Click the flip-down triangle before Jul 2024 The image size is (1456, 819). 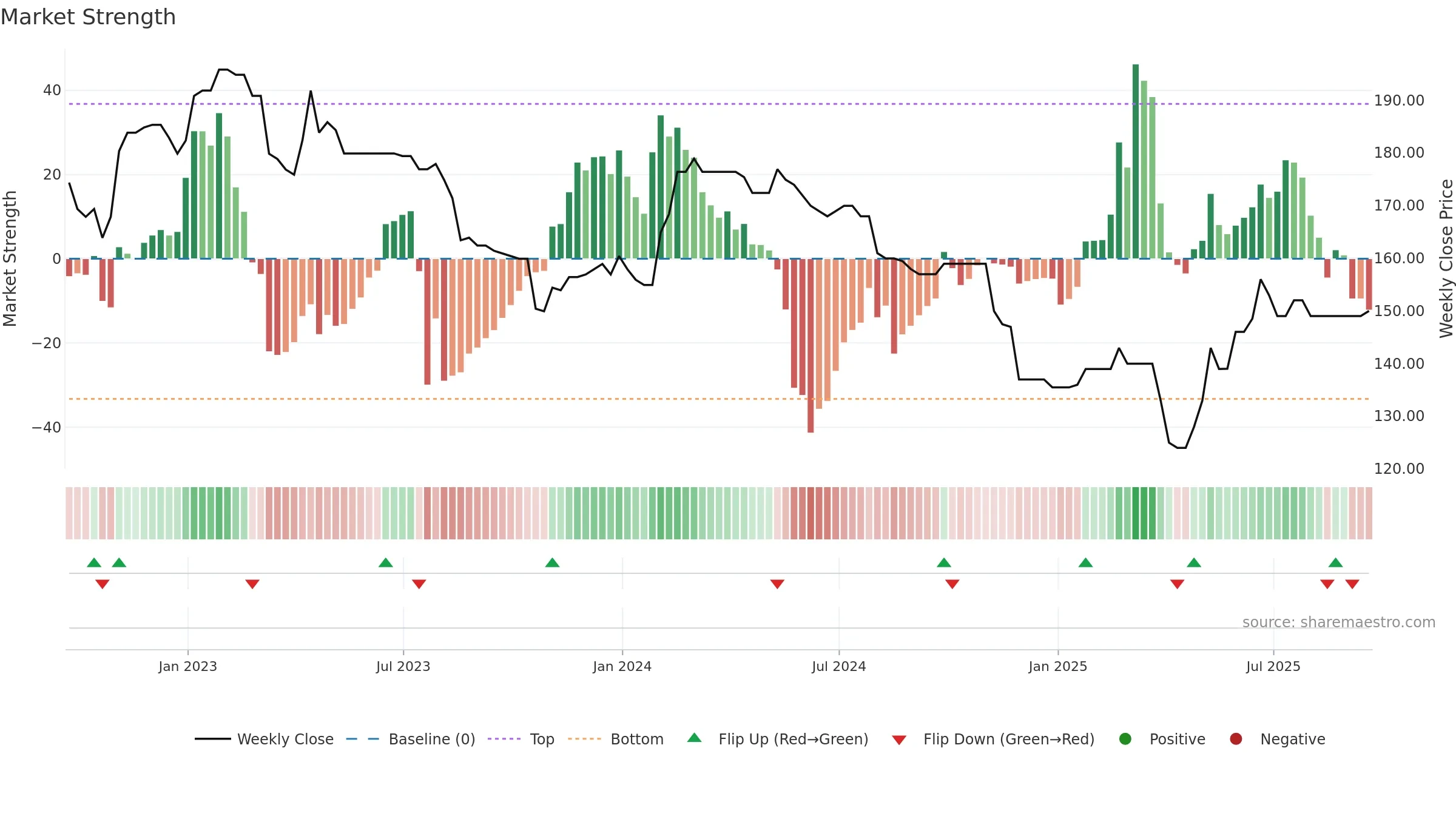[777, 584]
